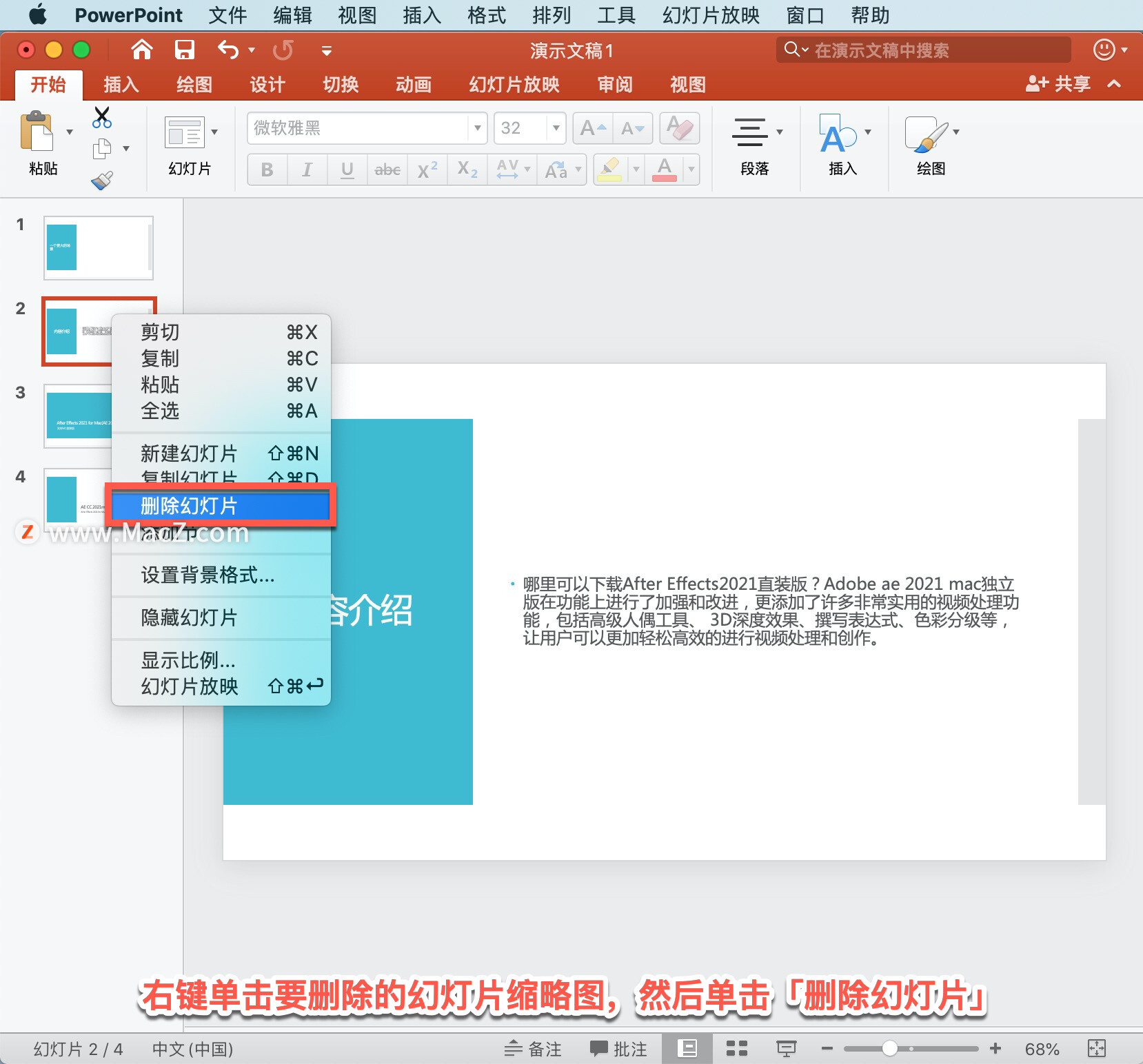Image resolution: width=1143 pixels, height=1064 pixels.
Task: Select slide 1 thumbnail
Action: pyautogui.click(x=98, y=248)
